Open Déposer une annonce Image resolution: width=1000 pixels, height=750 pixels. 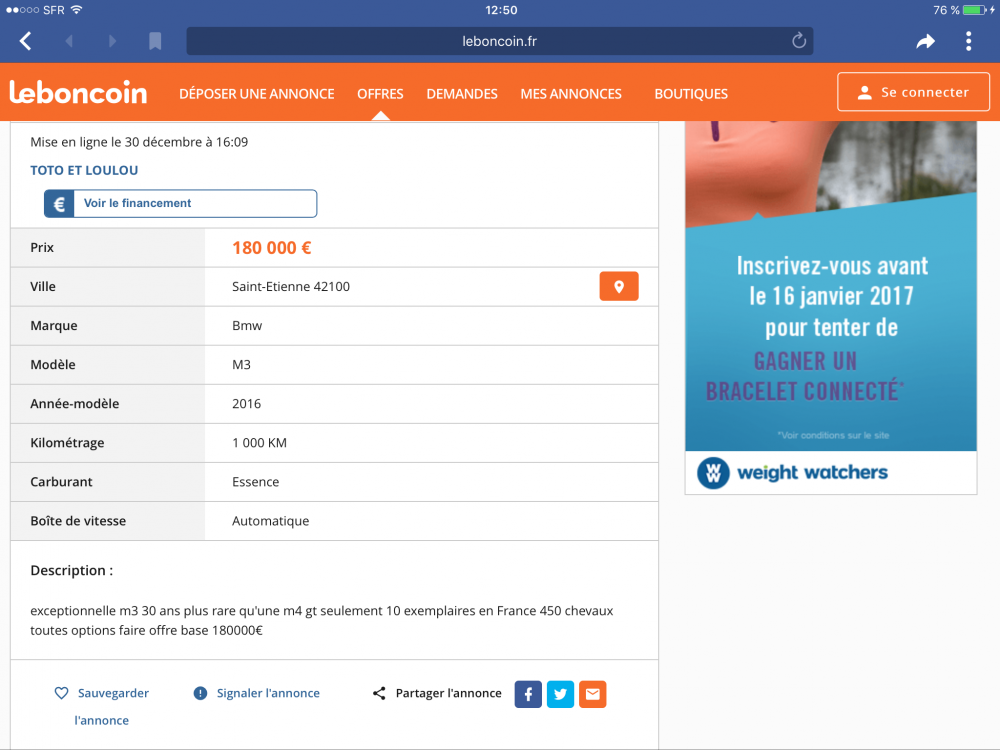pyautogui.click(x=256, y=94)
